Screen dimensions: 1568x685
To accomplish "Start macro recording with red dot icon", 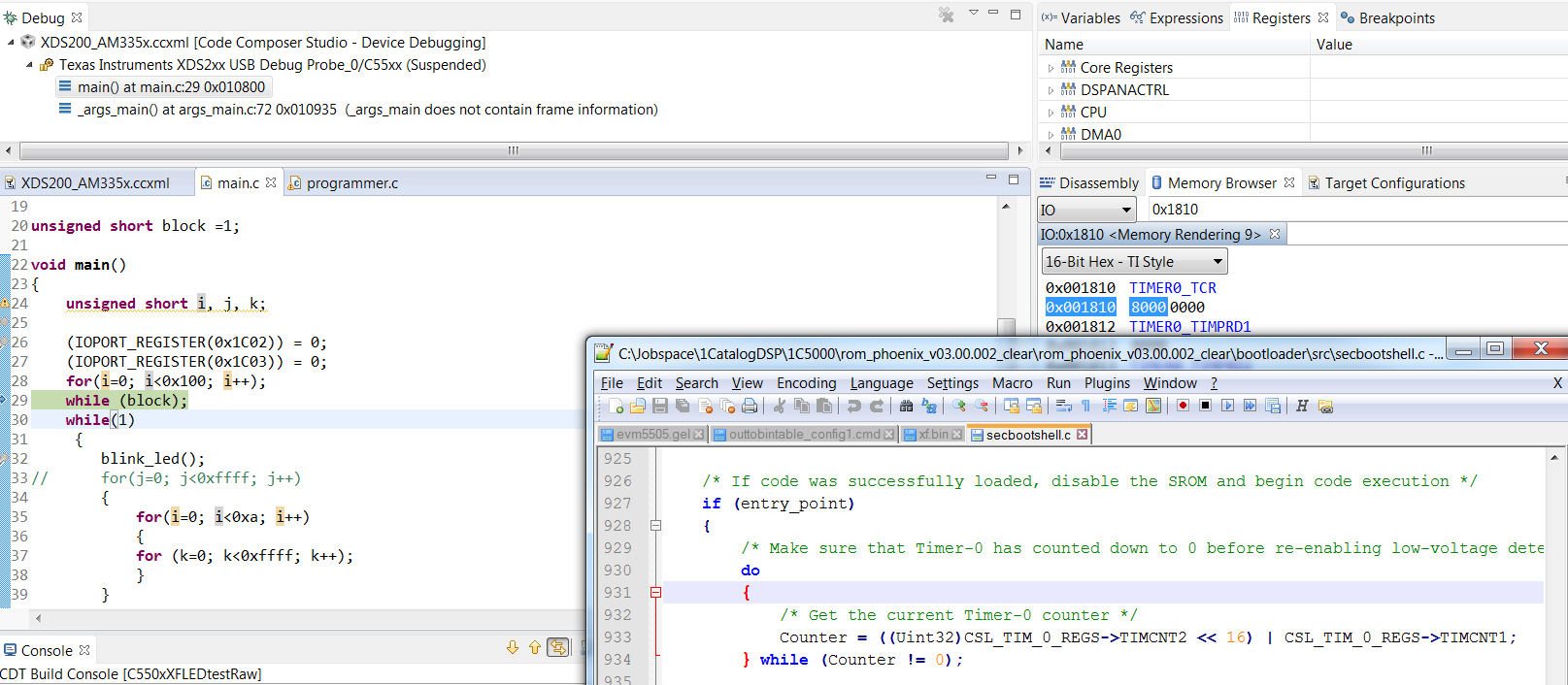I will [x=1183, y=406].
